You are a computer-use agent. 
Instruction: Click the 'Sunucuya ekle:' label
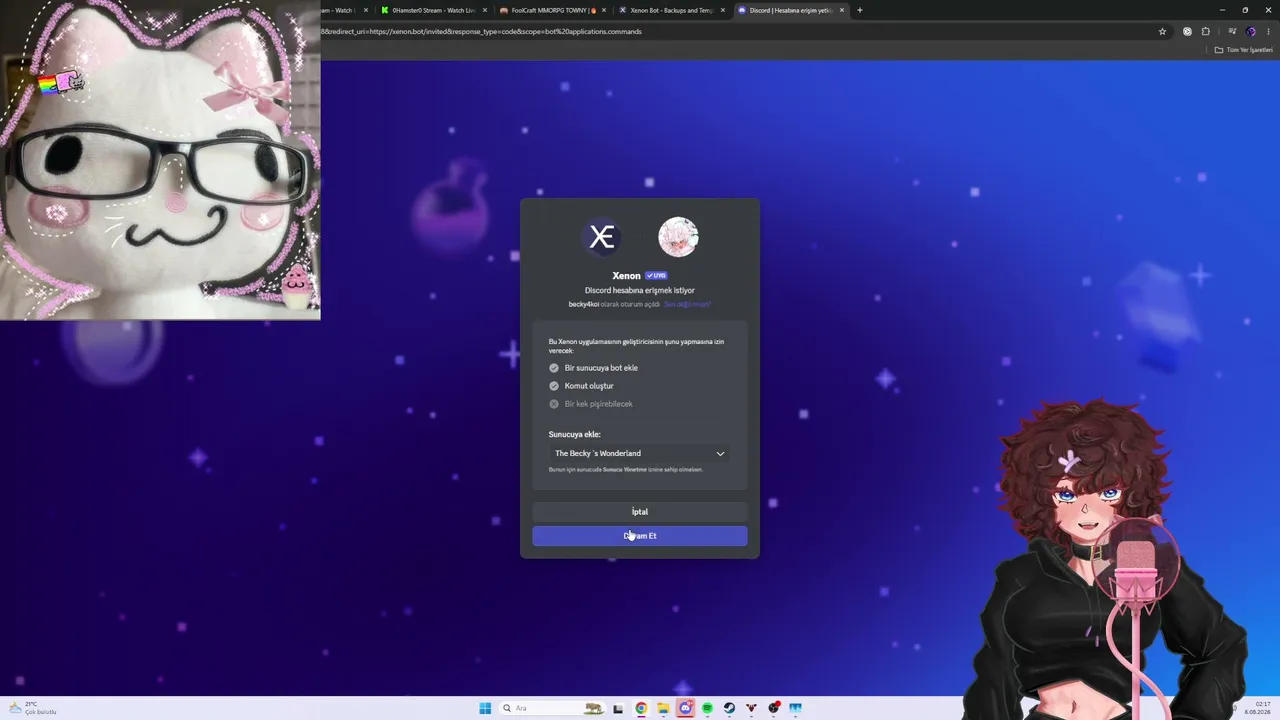[x=575, y=434]
